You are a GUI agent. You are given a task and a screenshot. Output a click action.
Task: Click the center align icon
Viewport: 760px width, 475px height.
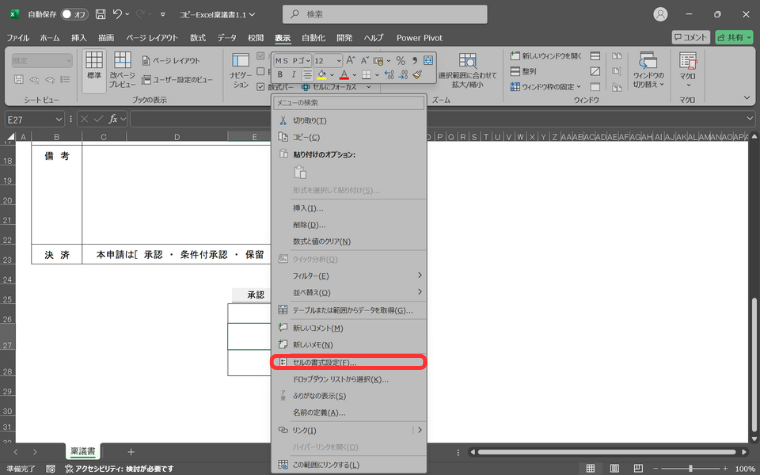(x=306, y=75)
